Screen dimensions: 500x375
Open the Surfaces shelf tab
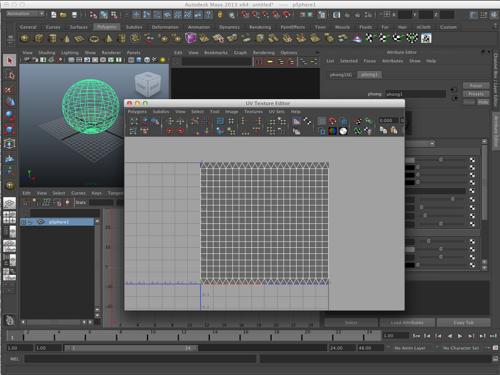[79, 27]
